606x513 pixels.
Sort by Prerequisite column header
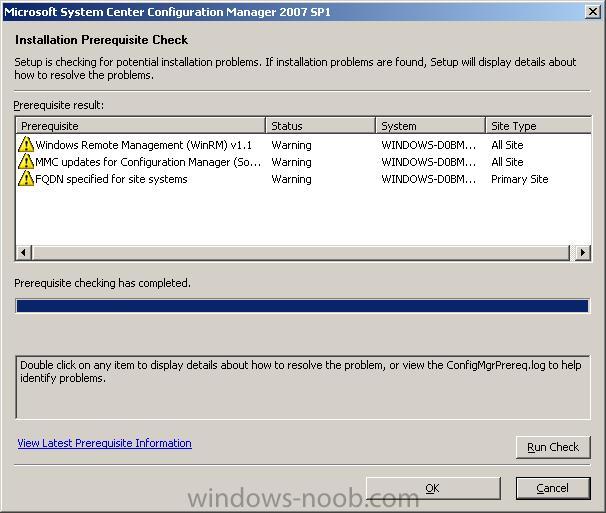tap(141, 126)
